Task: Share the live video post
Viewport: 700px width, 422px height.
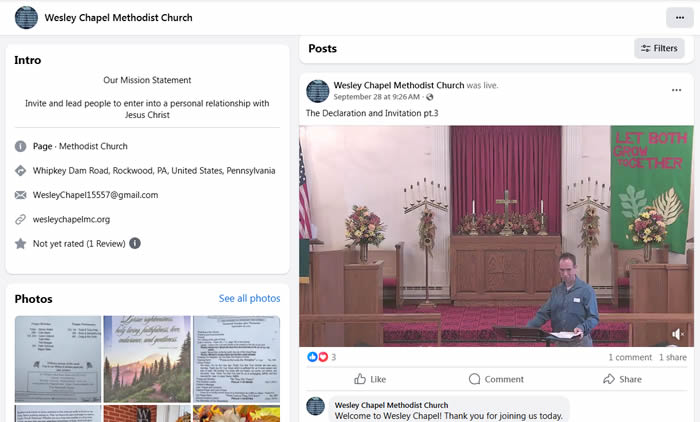Action: [622, 379]
